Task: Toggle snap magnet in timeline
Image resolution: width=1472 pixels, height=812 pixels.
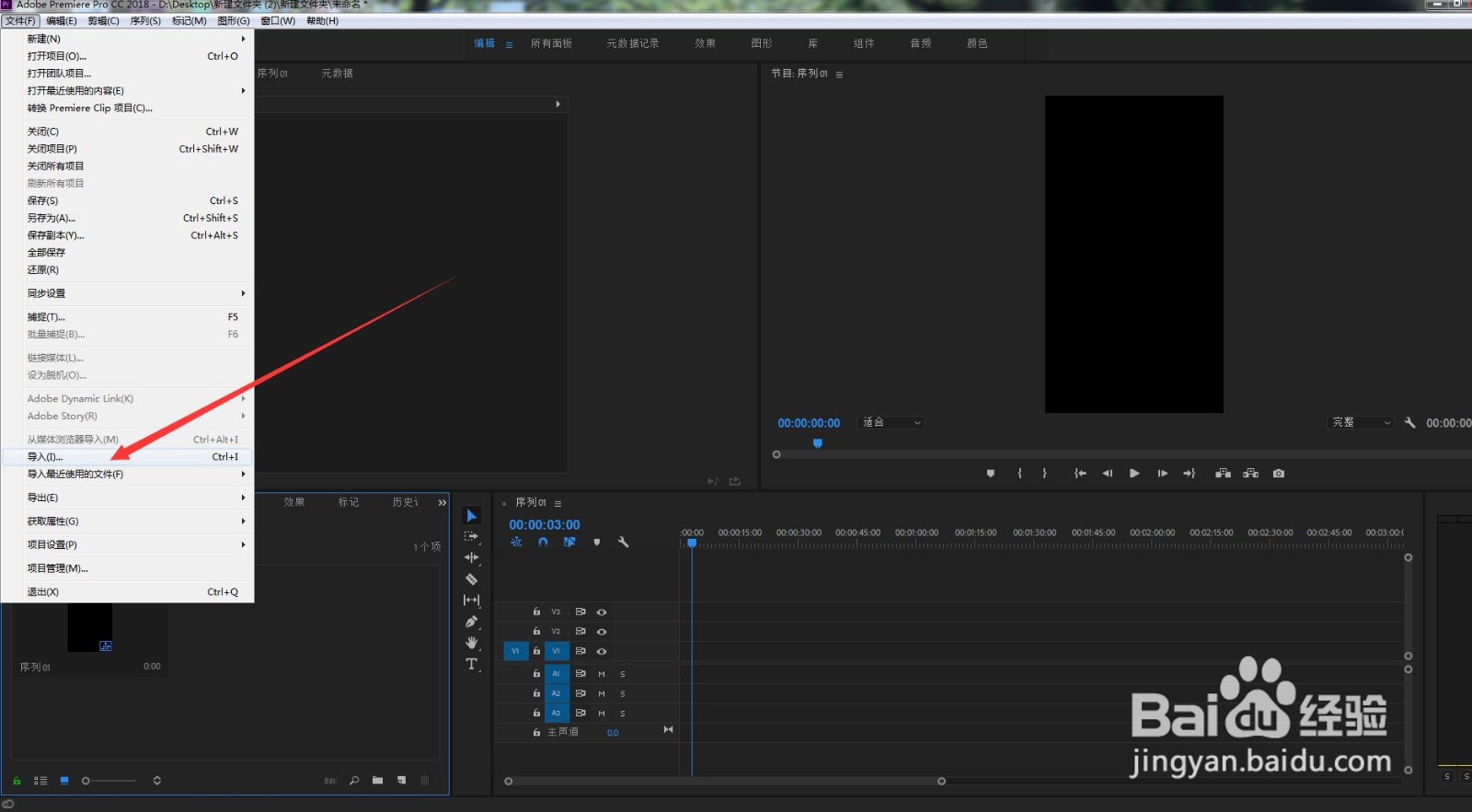Action: pos(543,543)
